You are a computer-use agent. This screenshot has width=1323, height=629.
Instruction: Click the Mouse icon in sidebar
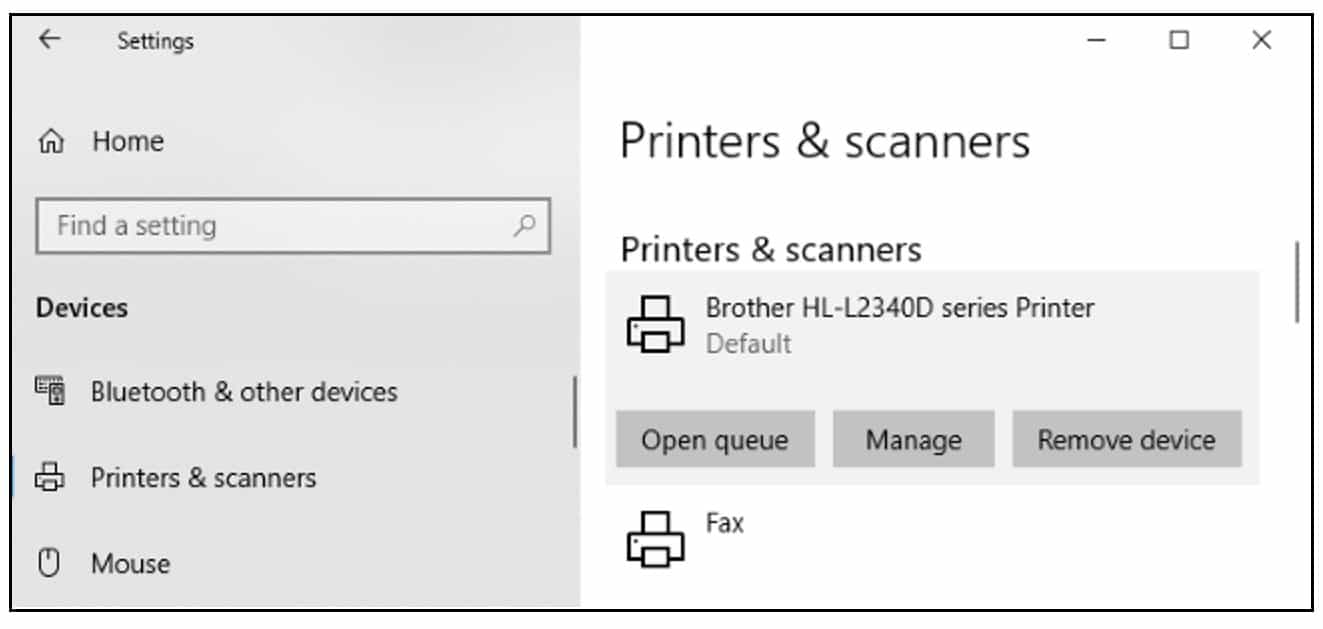[x=49, y=563]
